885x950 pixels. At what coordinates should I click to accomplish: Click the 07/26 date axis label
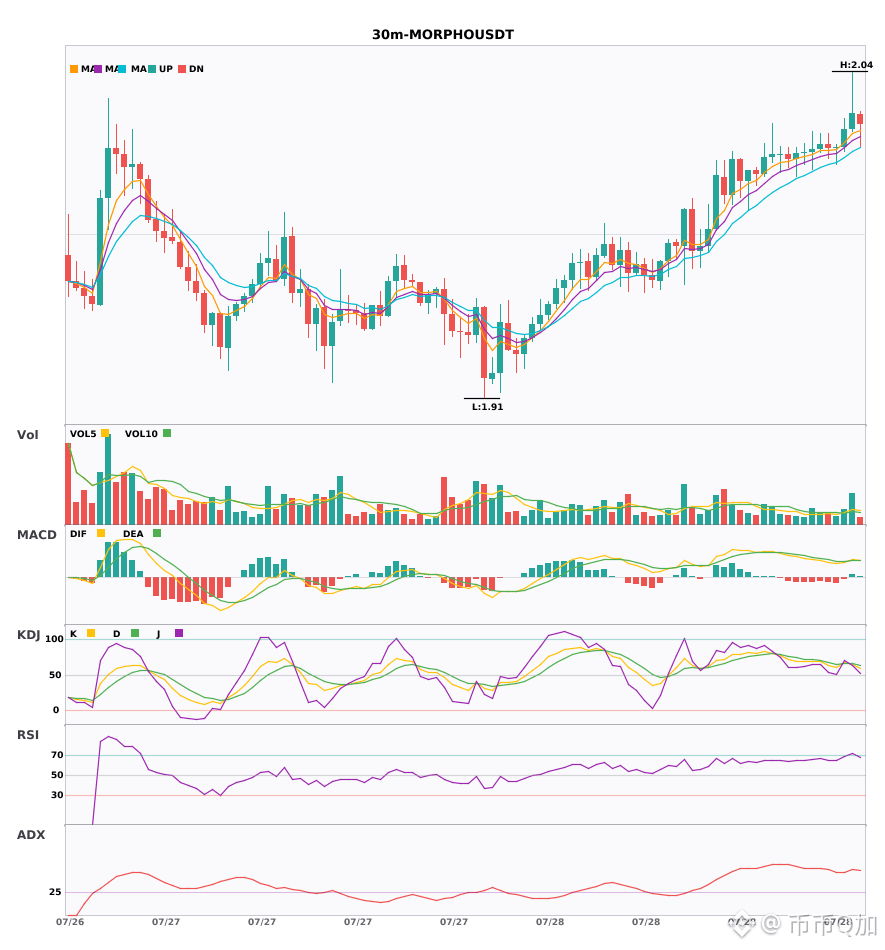click(x=70, y=922)
